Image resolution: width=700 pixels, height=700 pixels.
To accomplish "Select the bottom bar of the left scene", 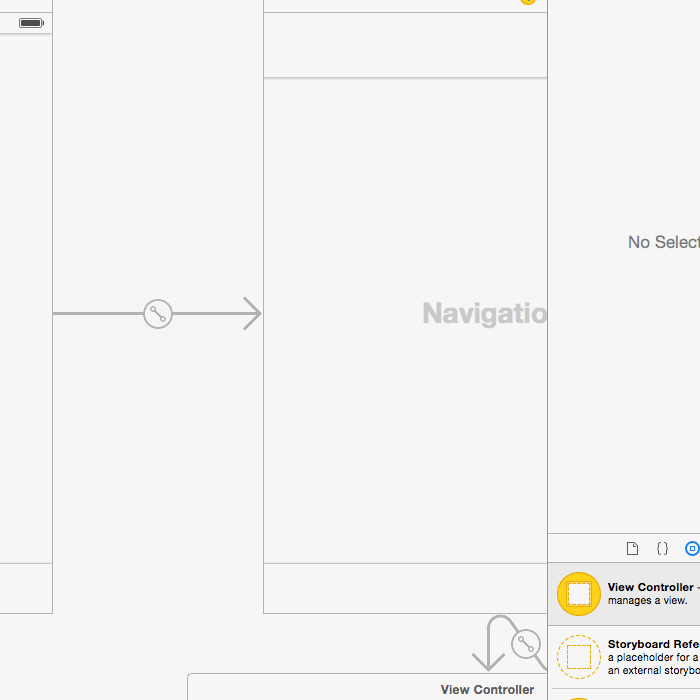I will point(26,588).
